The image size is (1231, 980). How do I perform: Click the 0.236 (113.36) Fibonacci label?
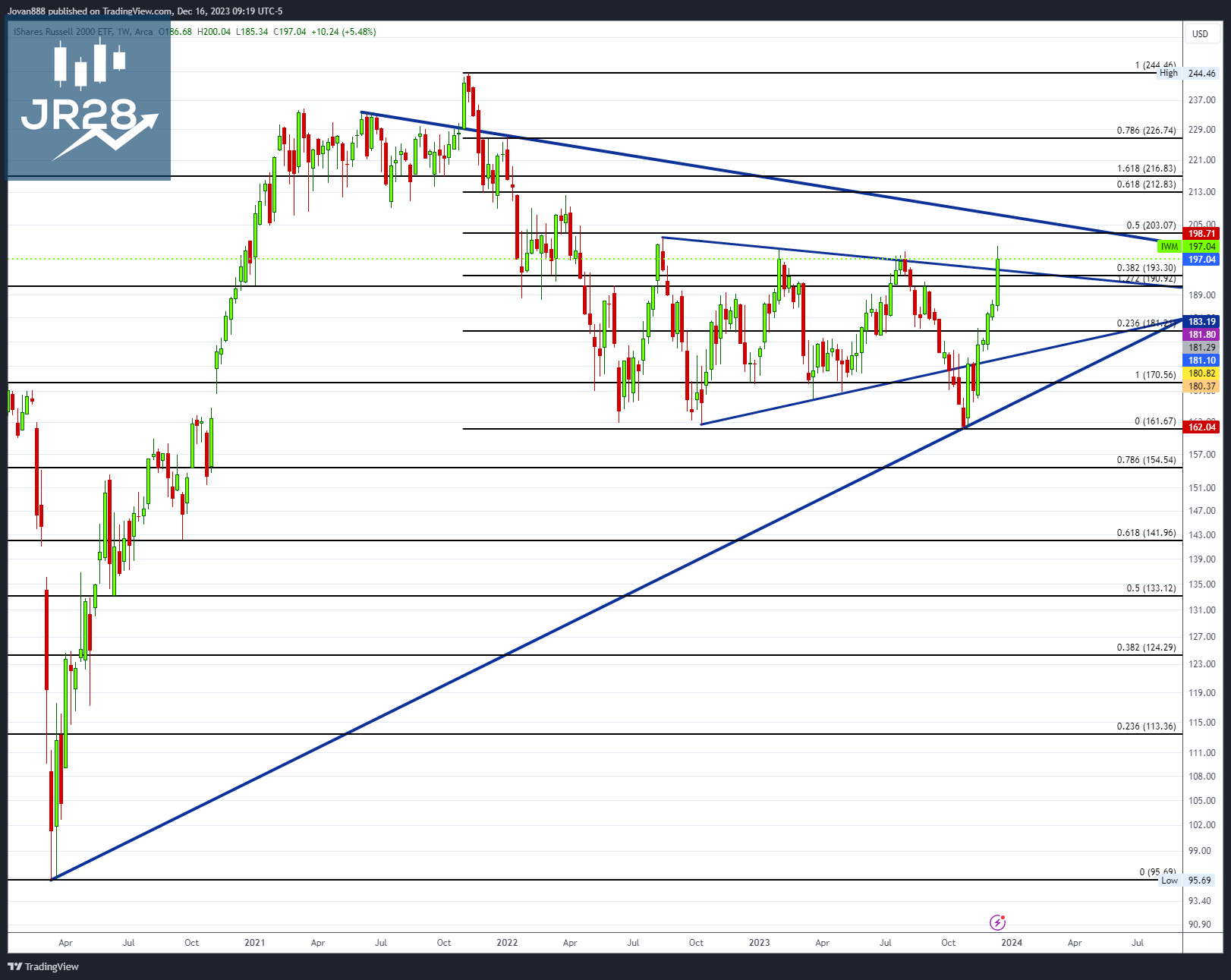coord(1146,726)
